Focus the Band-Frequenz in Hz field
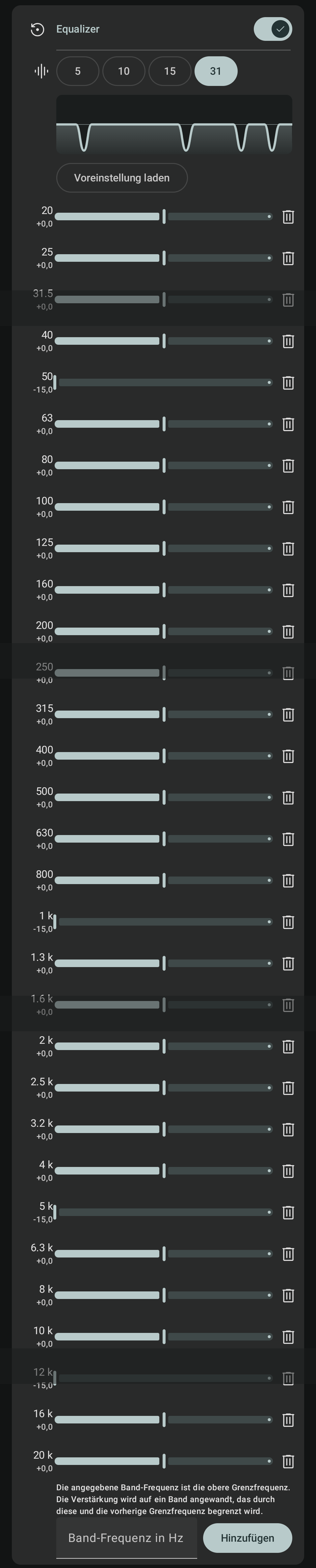Viewport: 316px width, 1568px height. pyautogui.click(x=127, y=1538)
